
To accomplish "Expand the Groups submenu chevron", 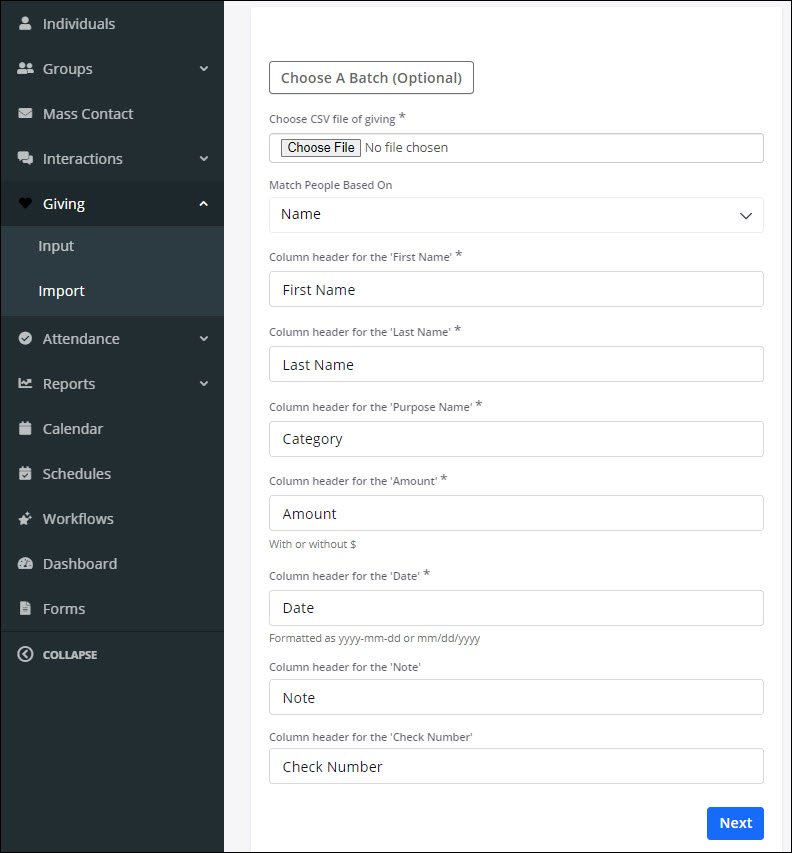I will click(x=204, y=69).
